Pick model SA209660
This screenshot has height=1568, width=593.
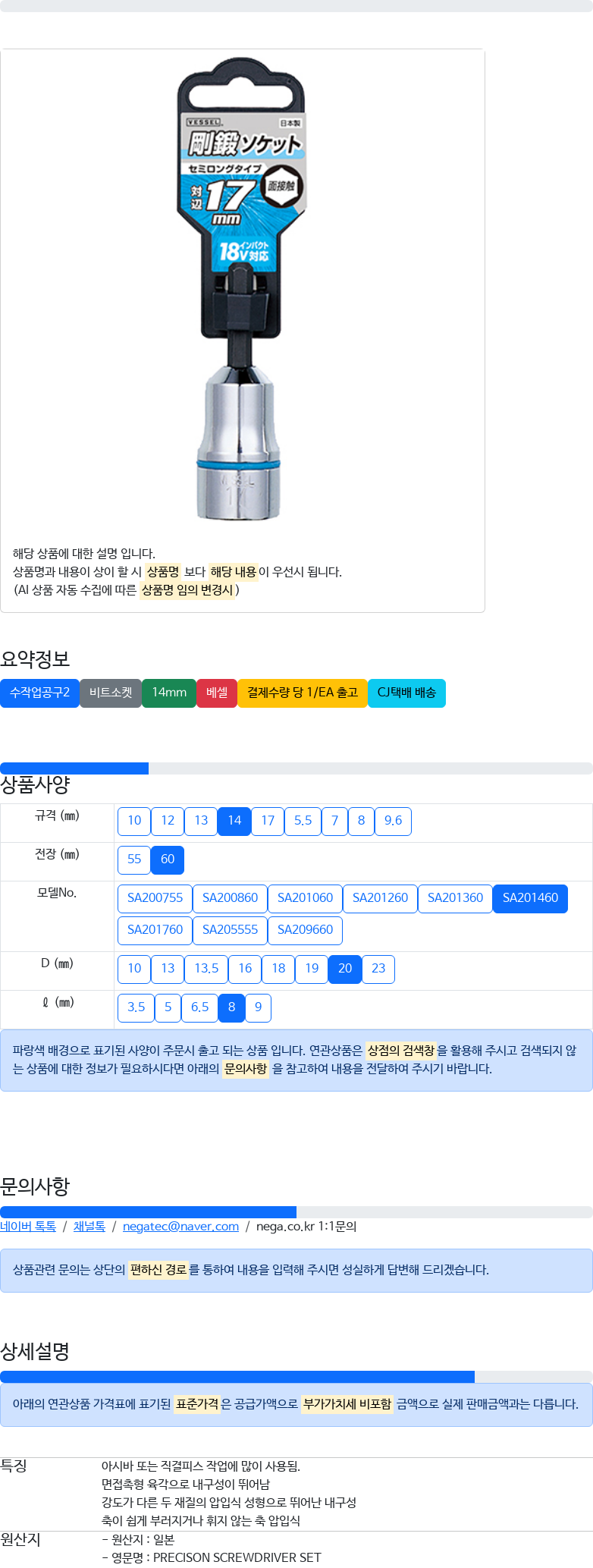point(305,930)
